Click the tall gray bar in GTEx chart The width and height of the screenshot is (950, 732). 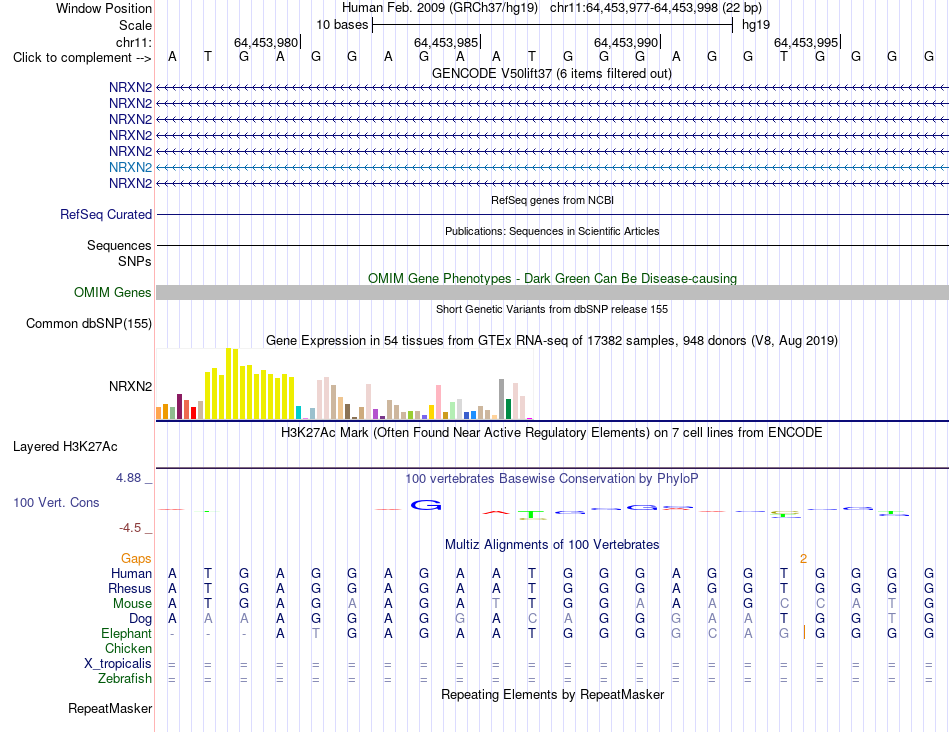[502, 399]
